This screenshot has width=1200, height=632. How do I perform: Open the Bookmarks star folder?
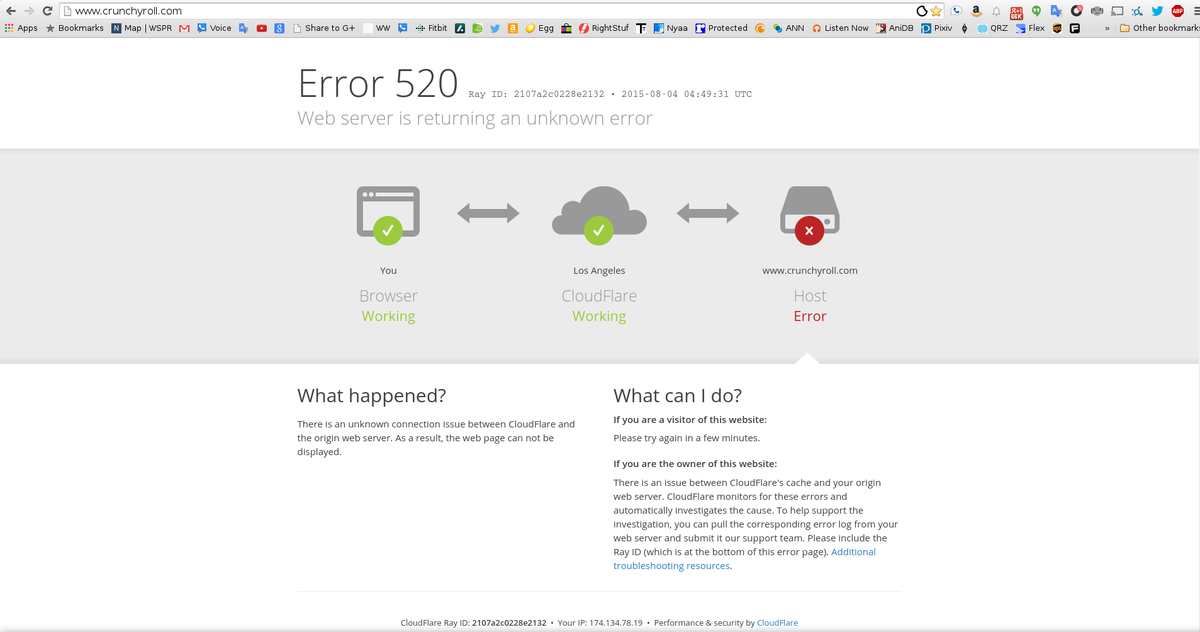point(74,28)
